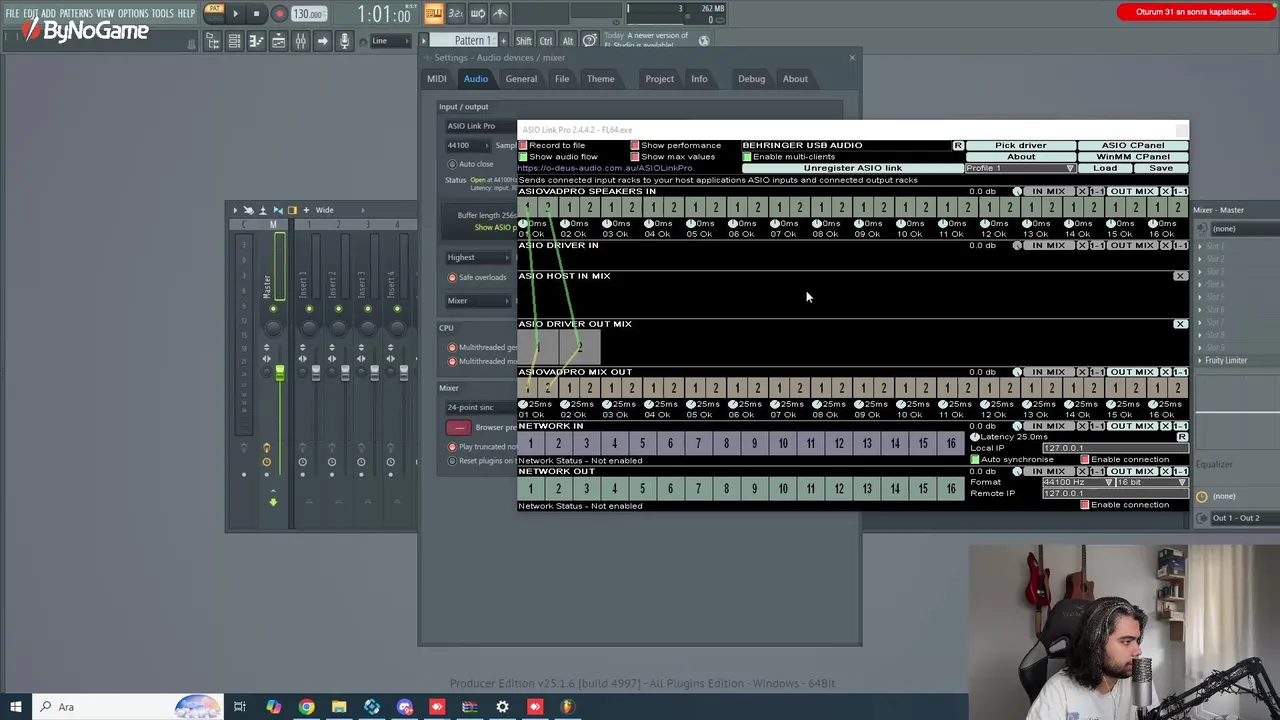Click the FL Studio stop button

coord(256,14)
